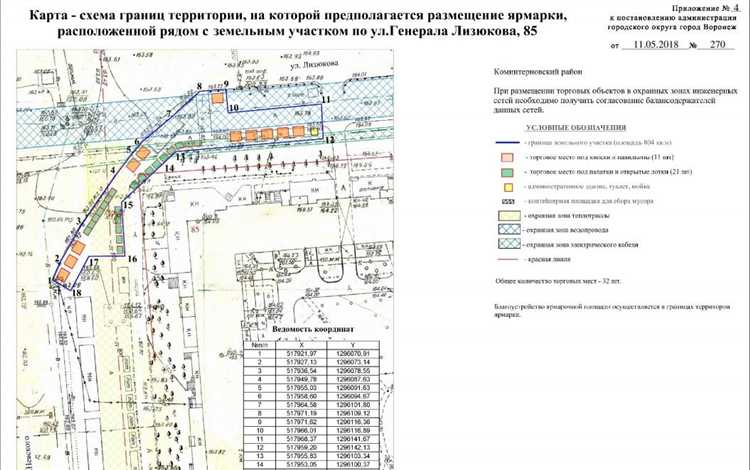The height and width of the screenshot is (470, 750).
Task: Click the water pipeline zone hatch symbol
Action: [508, 230]
